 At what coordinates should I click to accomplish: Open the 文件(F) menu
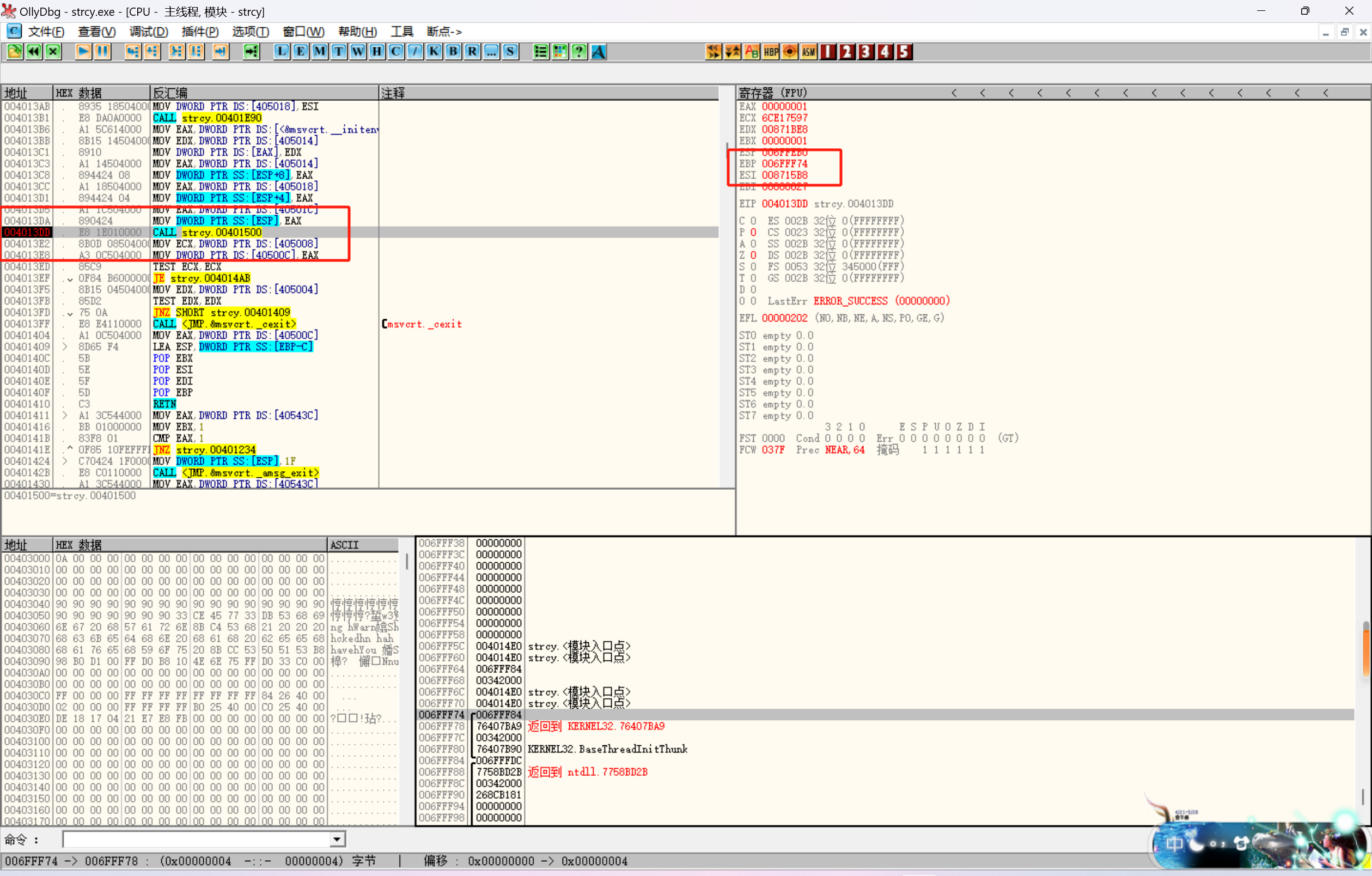(46, 32)
